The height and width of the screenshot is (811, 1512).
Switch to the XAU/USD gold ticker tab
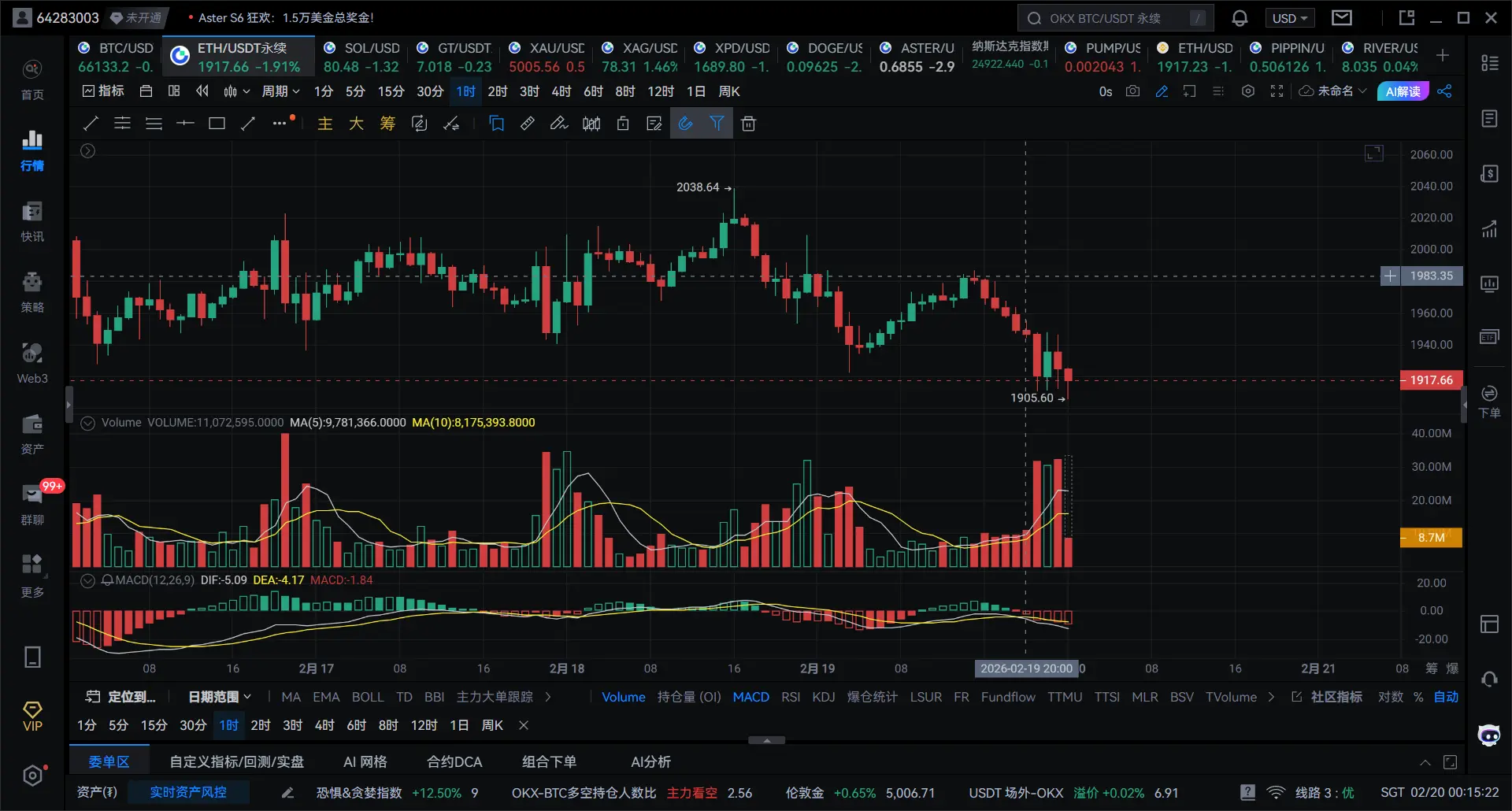click(547, 57)
